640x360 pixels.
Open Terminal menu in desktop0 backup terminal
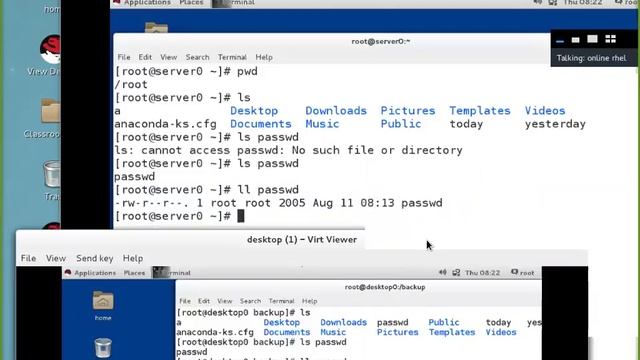[x=281, y=301]
